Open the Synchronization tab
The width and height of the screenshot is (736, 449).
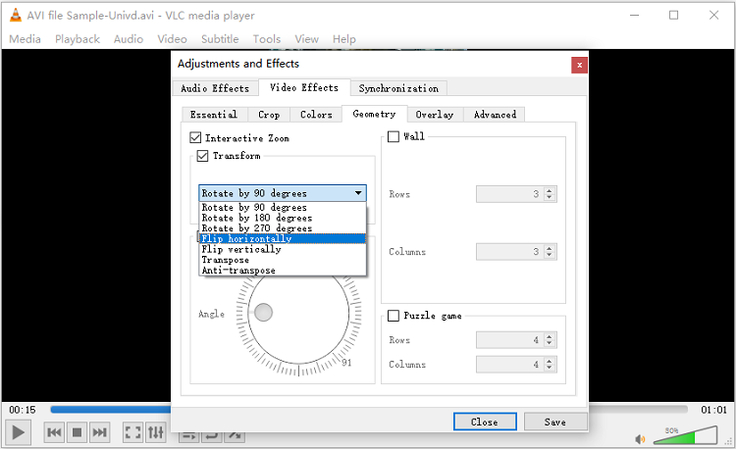pyautogui.click(x=399, y=88)
